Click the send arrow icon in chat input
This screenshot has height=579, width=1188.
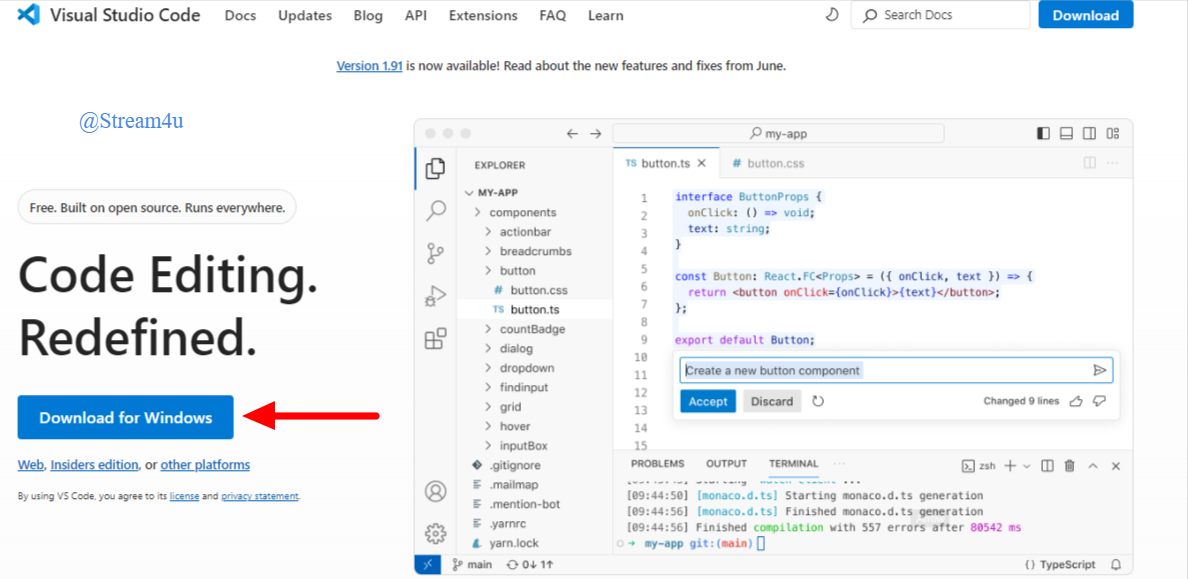pos(1100,371)
